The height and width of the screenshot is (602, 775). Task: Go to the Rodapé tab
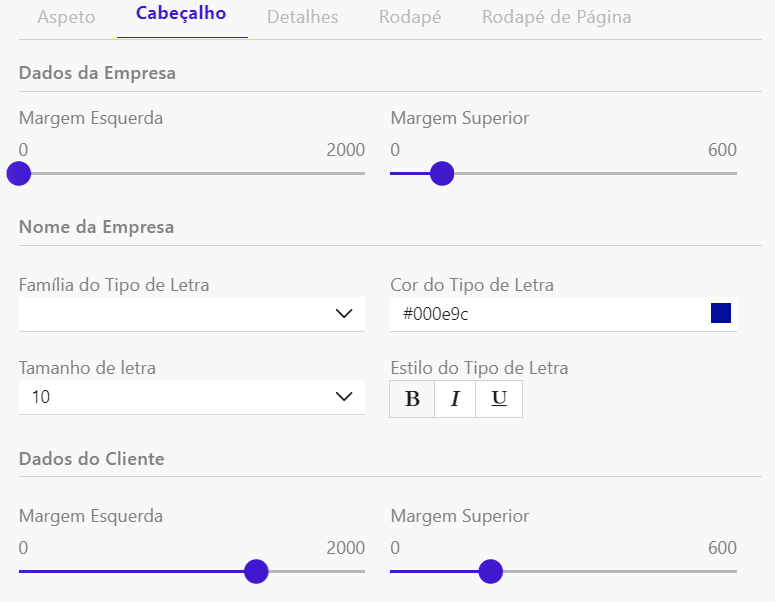[410, 17]
